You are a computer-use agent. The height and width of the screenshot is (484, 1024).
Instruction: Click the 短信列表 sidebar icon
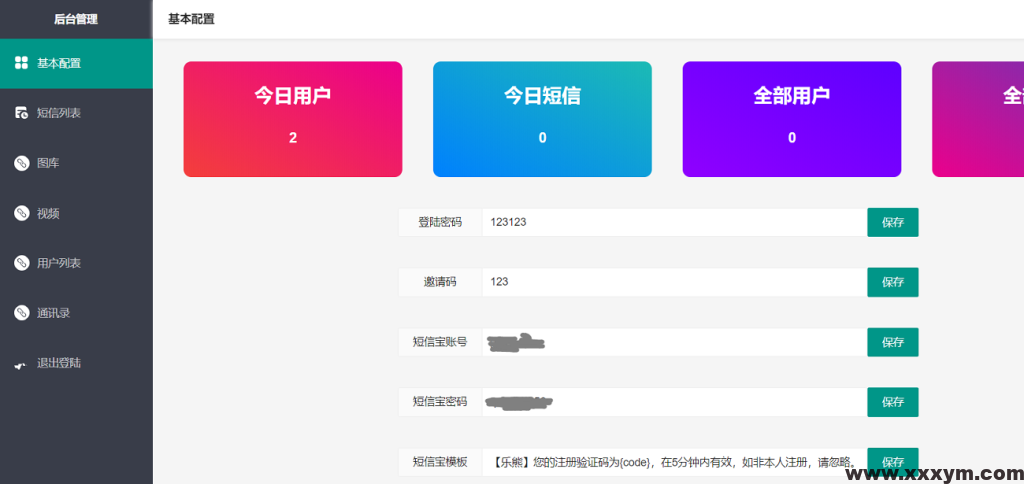coord(21,113)
